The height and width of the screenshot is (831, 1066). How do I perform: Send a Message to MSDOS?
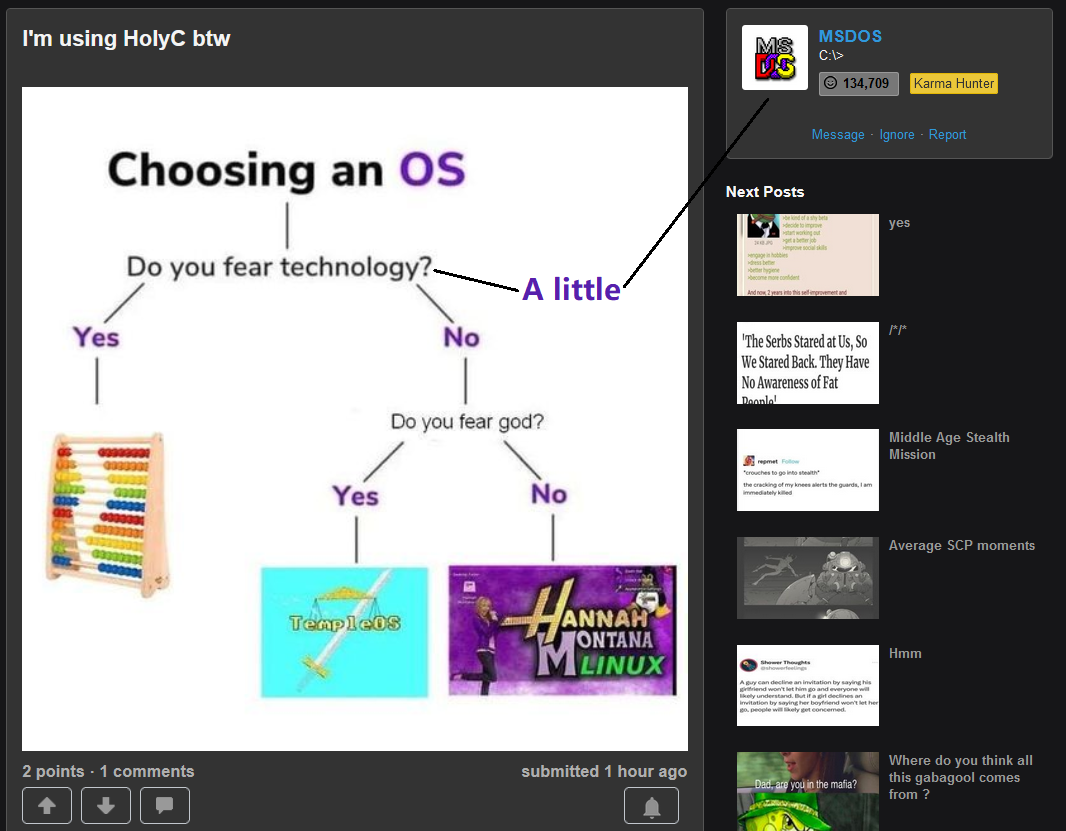click(838, 135)
